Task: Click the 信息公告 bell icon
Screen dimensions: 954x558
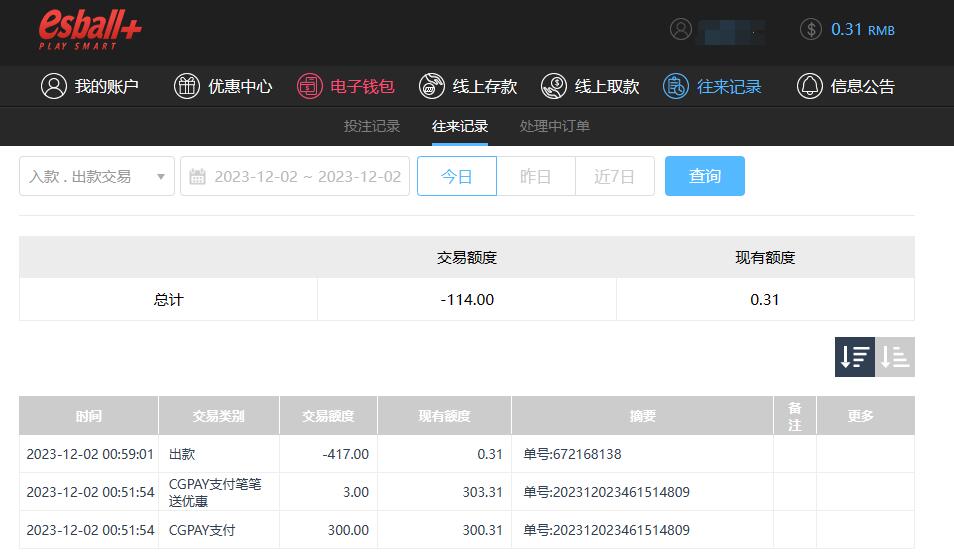Action: point(809,86)
